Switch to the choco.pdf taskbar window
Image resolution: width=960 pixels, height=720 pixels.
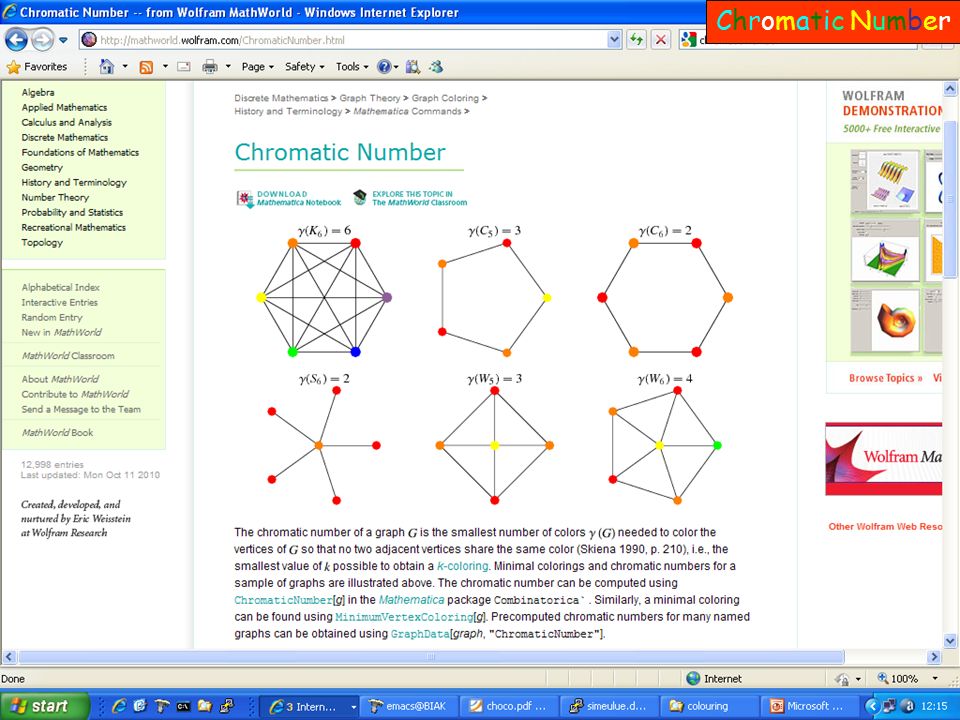508,706
